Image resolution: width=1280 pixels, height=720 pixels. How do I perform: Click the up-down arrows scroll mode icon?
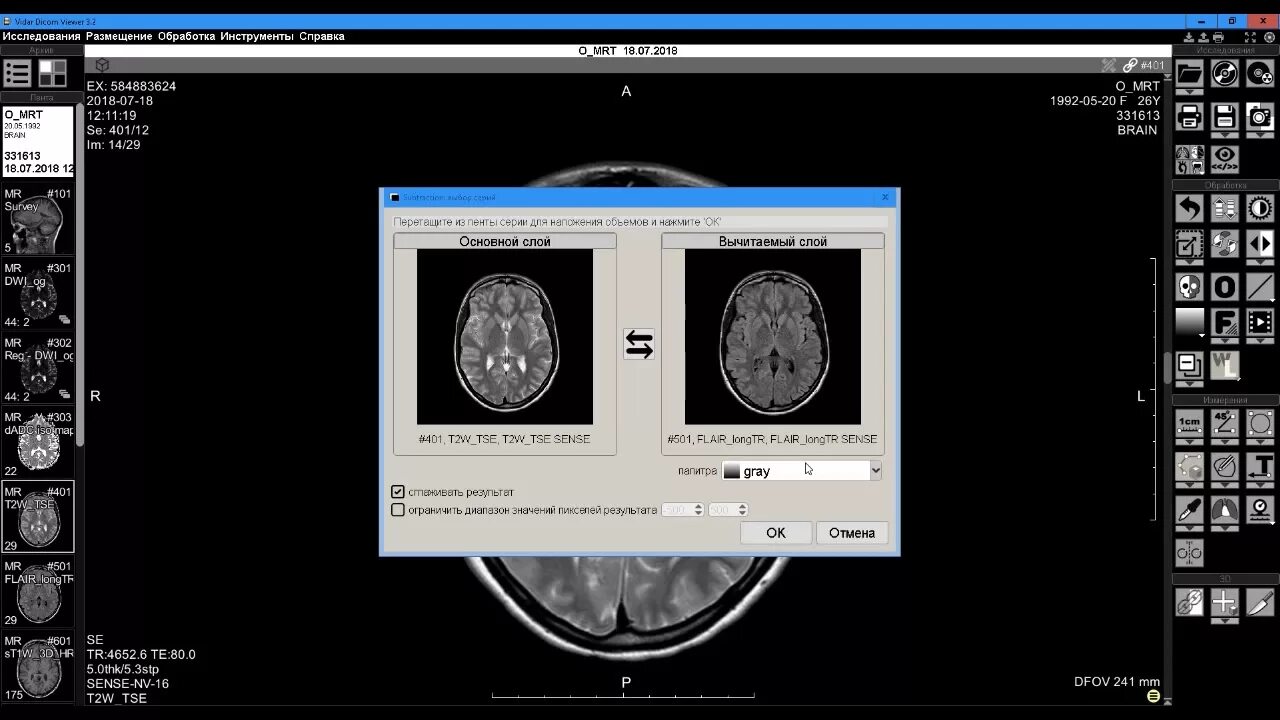click(x=1225, y=208)
